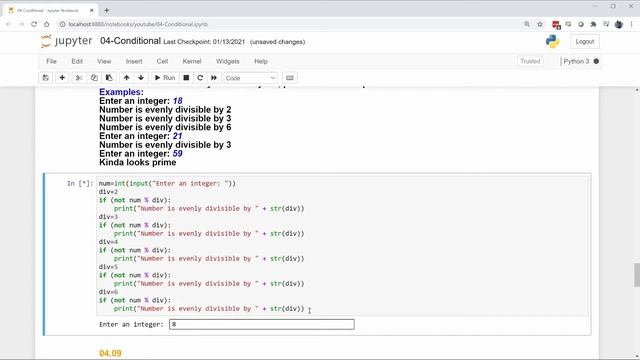Click the 'Kinda looks prime' example text

pos(138,162)
